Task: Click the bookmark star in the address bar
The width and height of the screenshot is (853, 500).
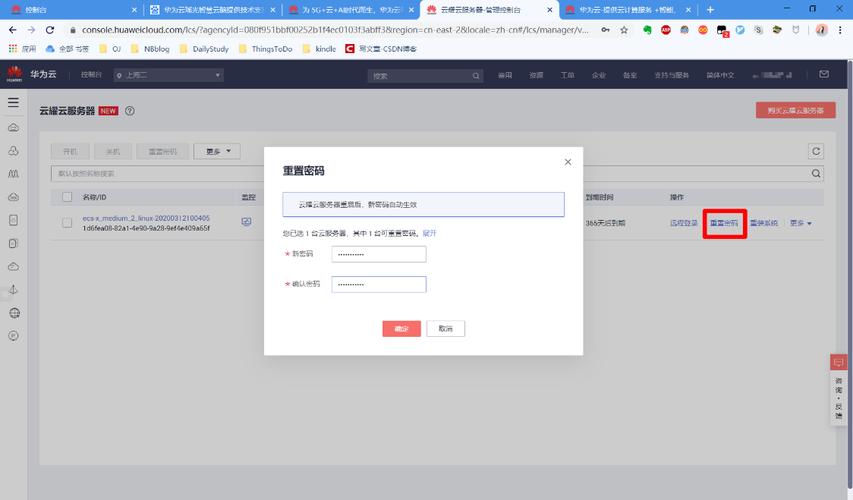Action: coord(624,30)
